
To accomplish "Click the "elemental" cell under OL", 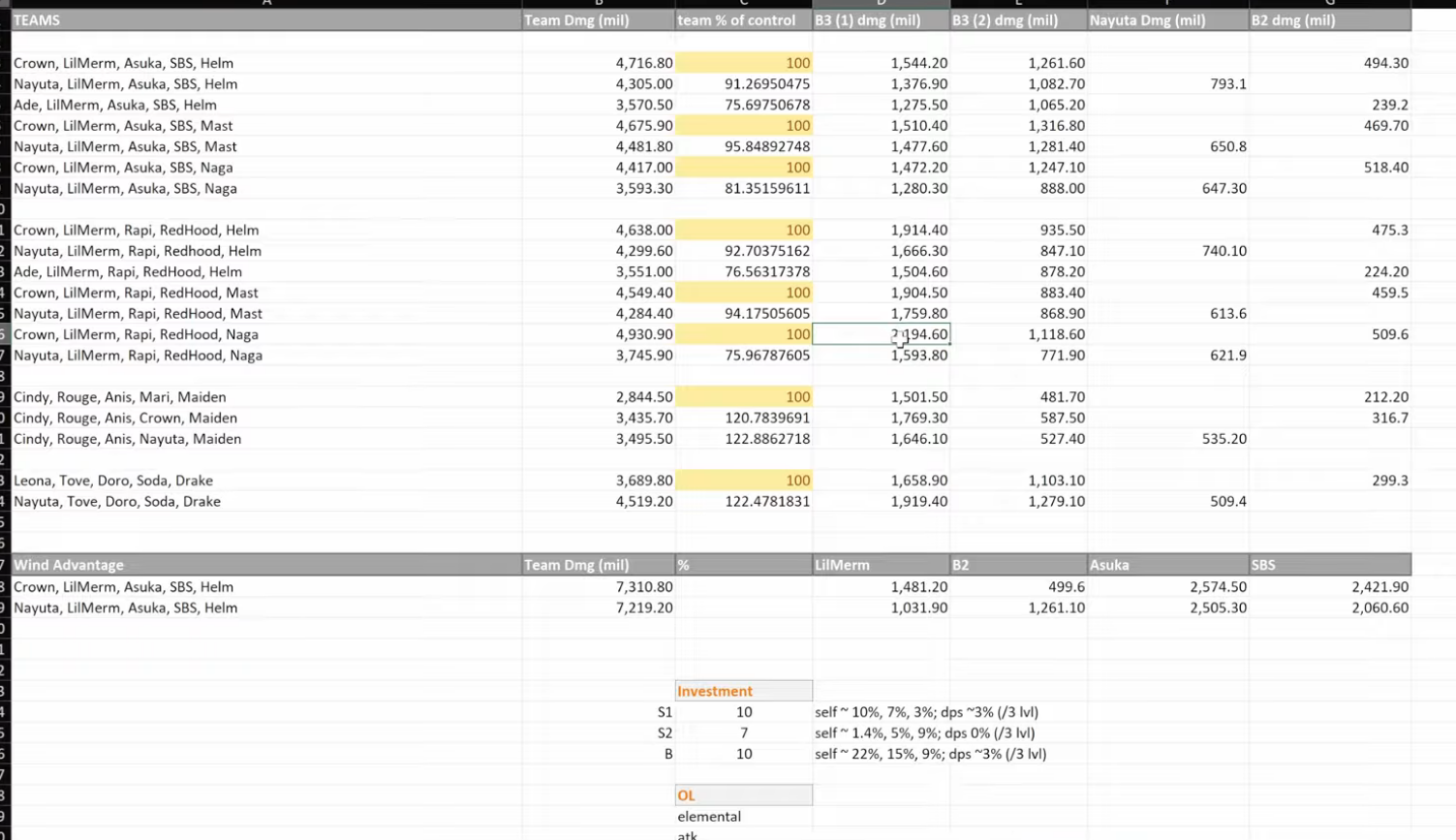I will click(x=744, y=817).
